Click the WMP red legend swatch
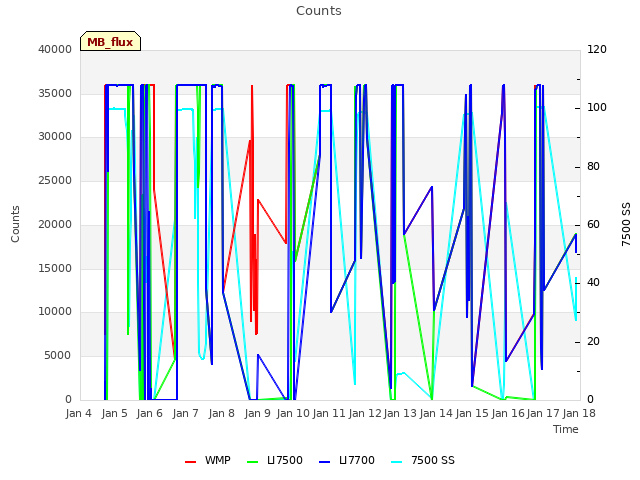 tap(191, 462)
